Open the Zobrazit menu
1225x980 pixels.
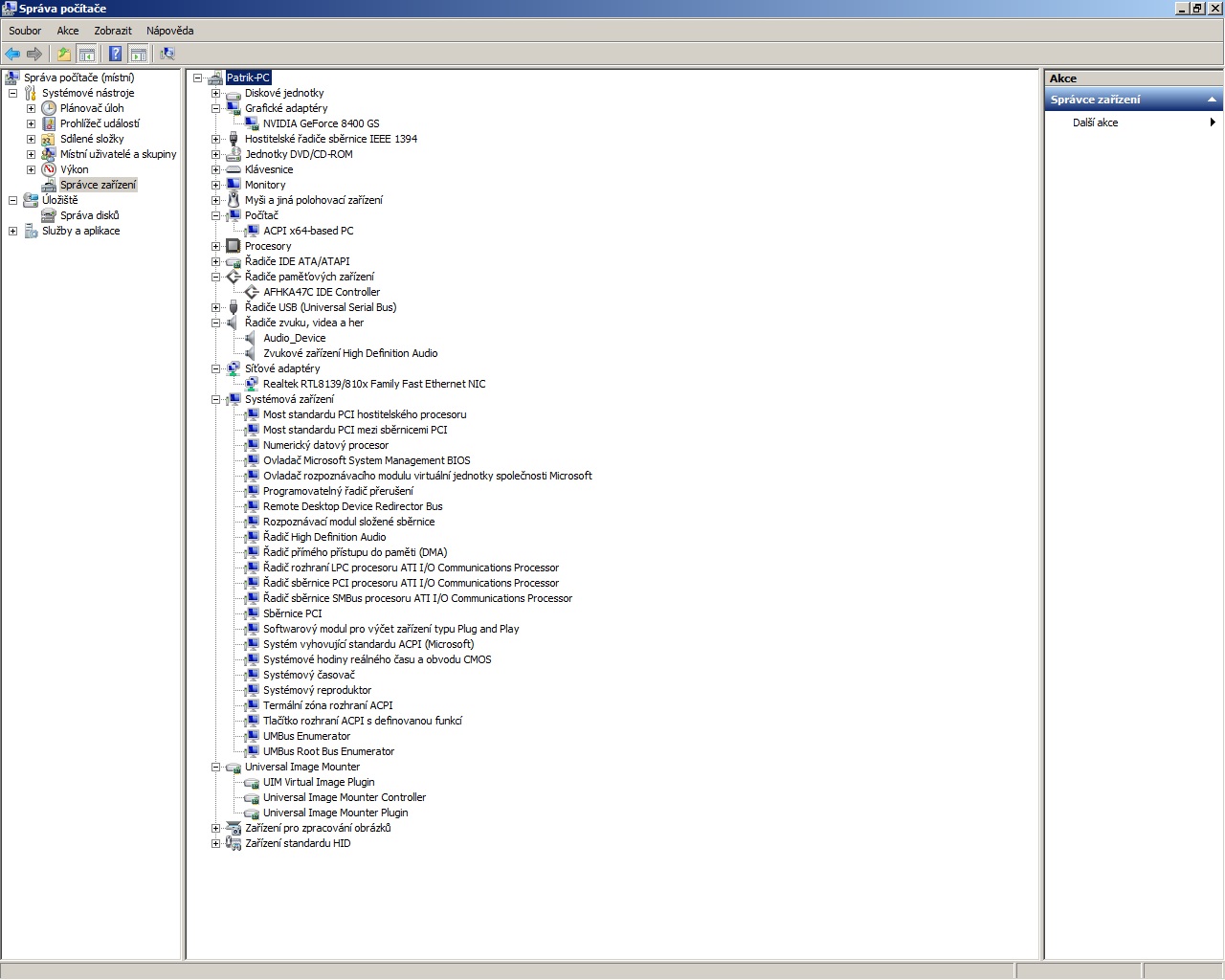113,31
